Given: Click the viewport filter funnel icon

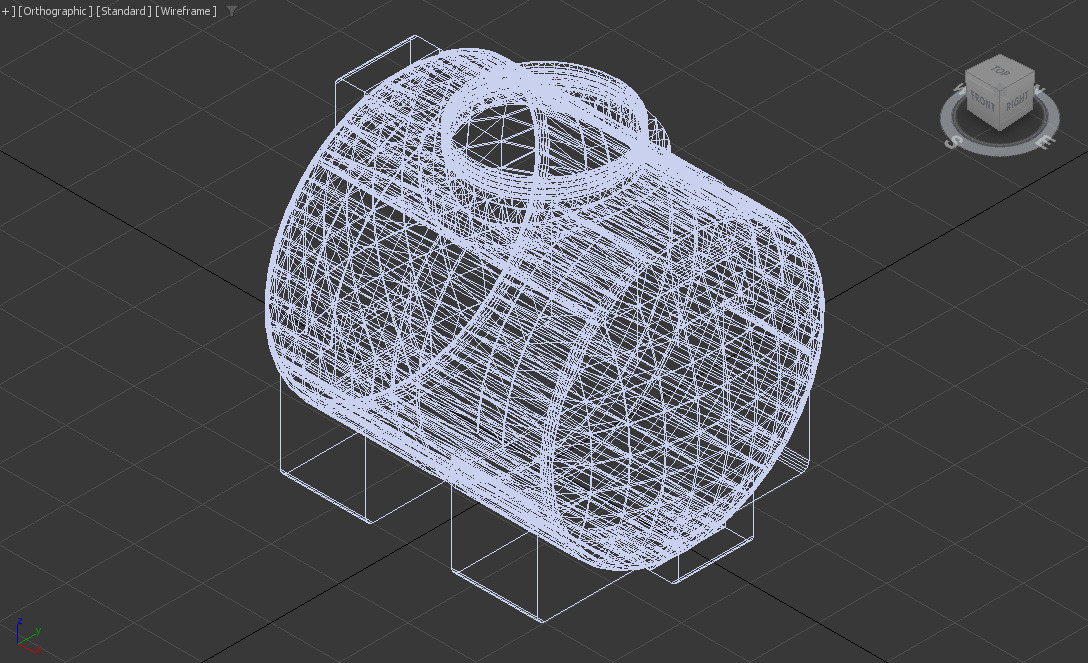Looking at the screenshot, I should point(232,11).
